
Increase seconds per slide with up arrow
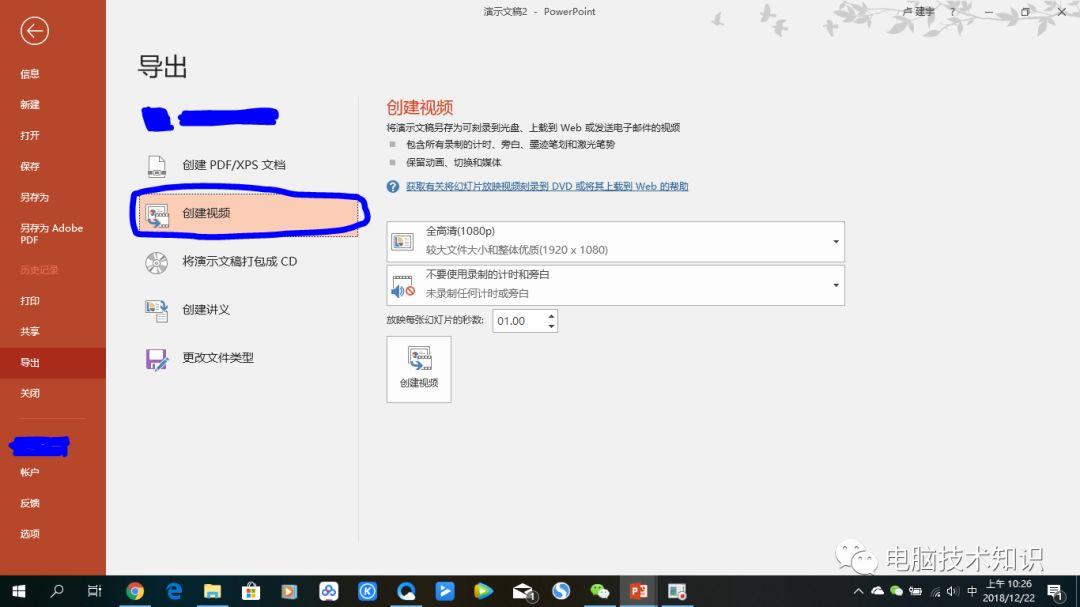coord(551,316)
